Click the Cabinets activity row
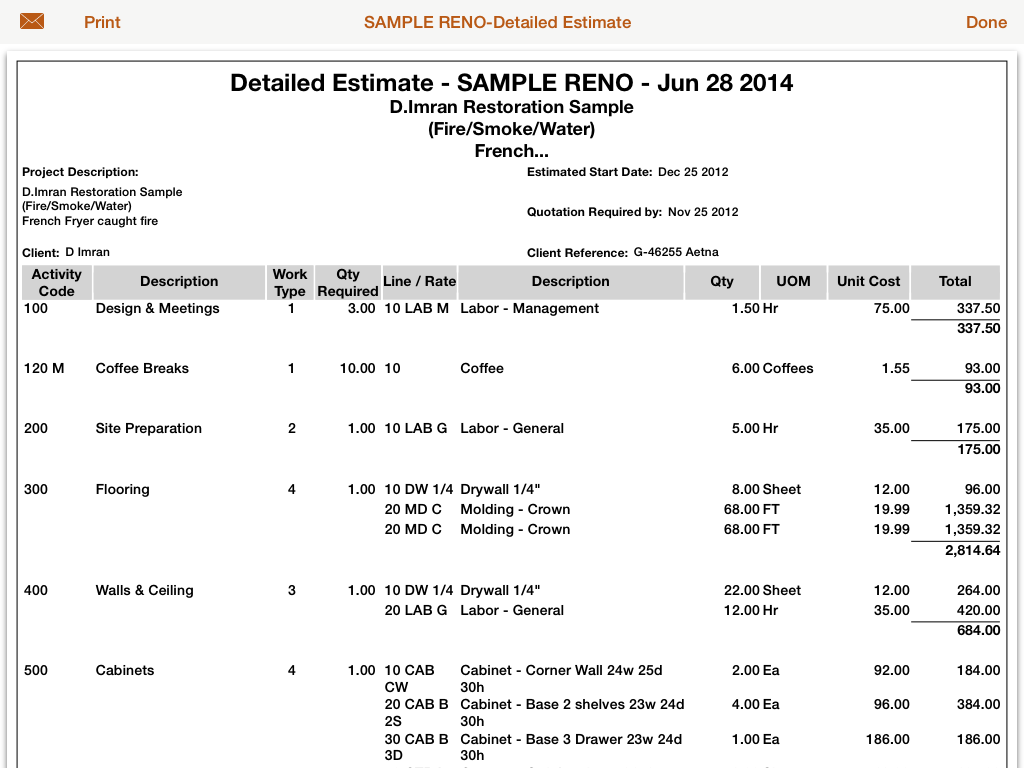 124,671
